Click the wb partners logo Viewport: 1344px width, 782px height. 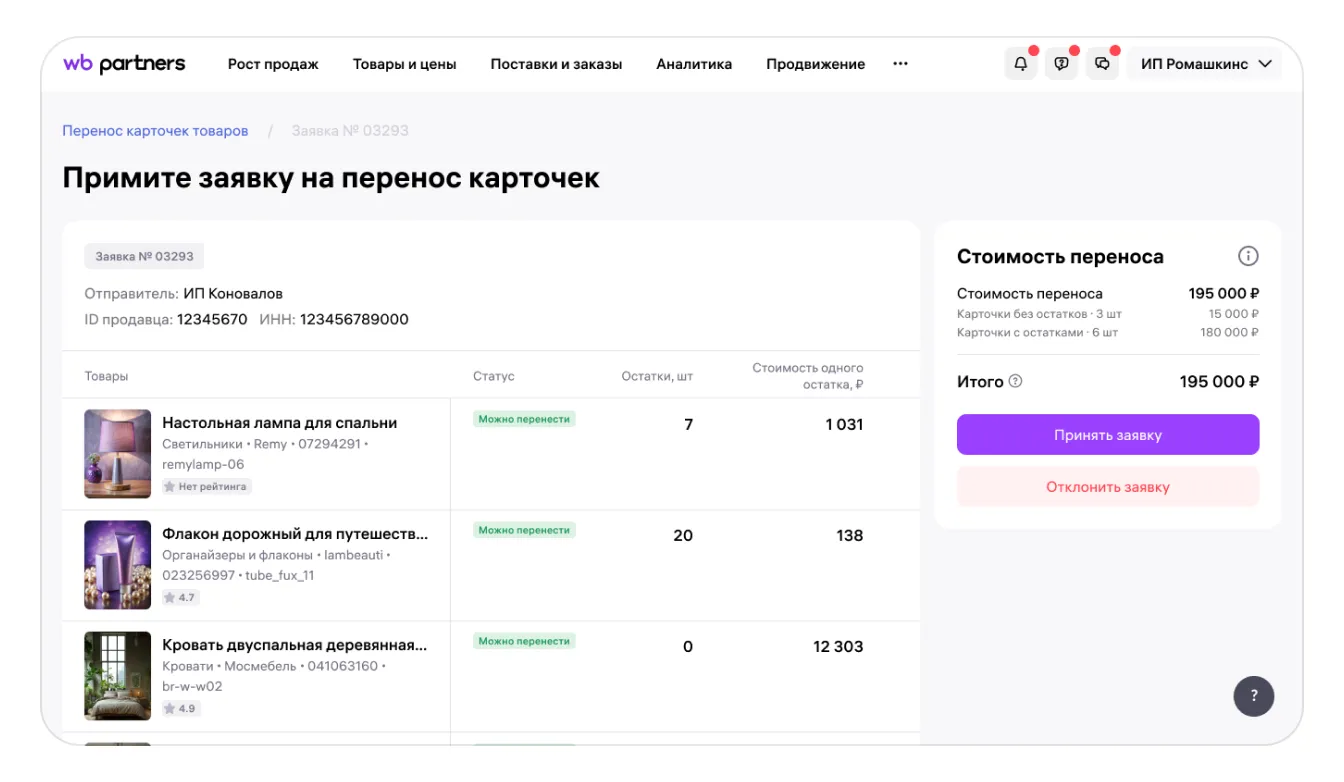click(x=124, y=64)
